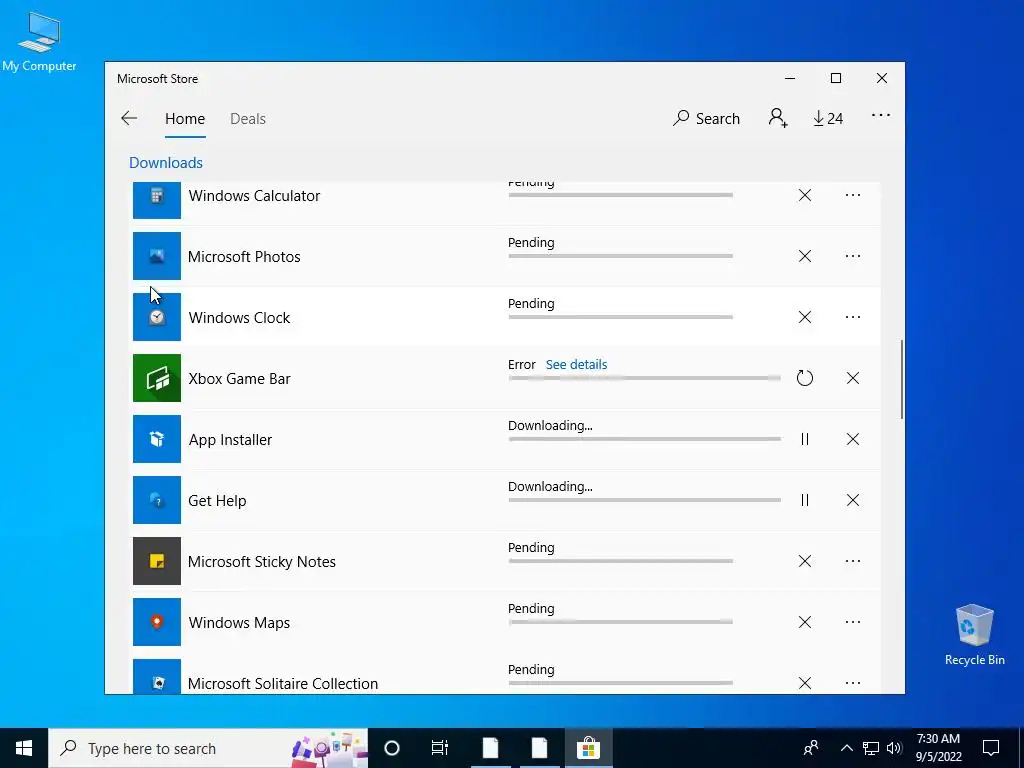Pause the Get Help download
Screen dimensions: 1024x768
[805, 500]
